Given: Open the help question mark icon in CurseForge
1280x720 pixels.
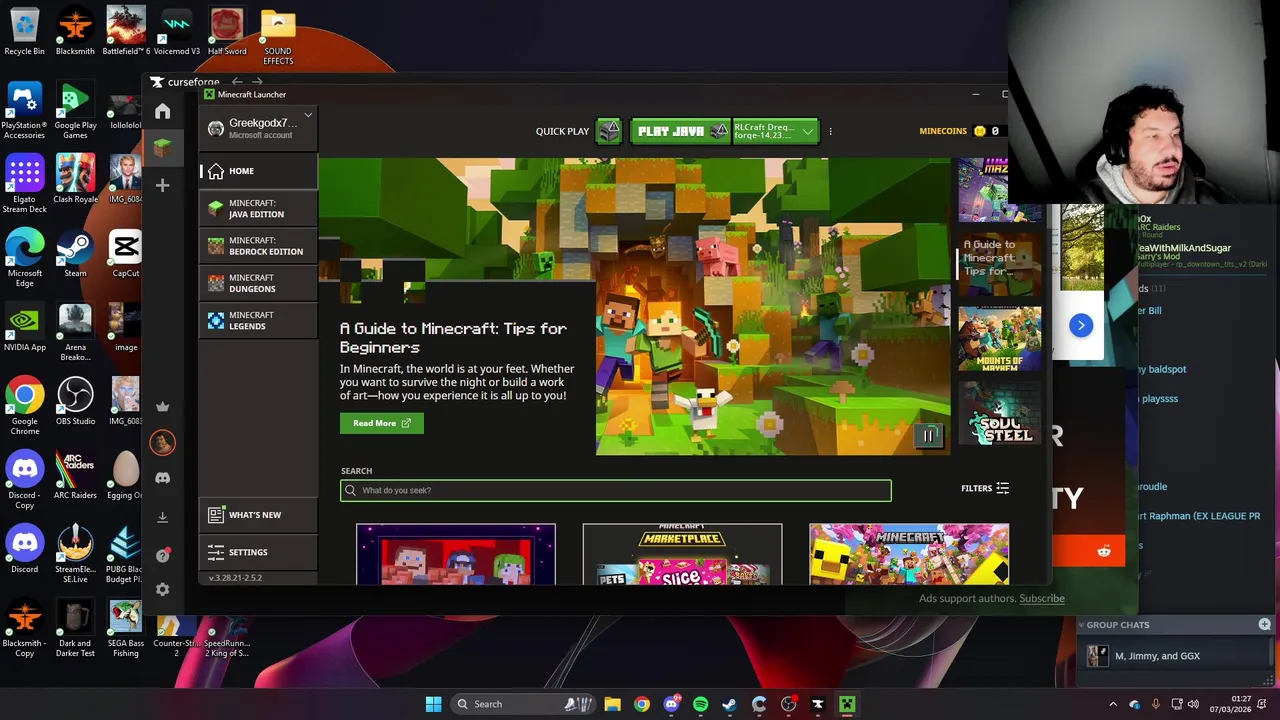Looking at the screenshot, I should 162,555.
